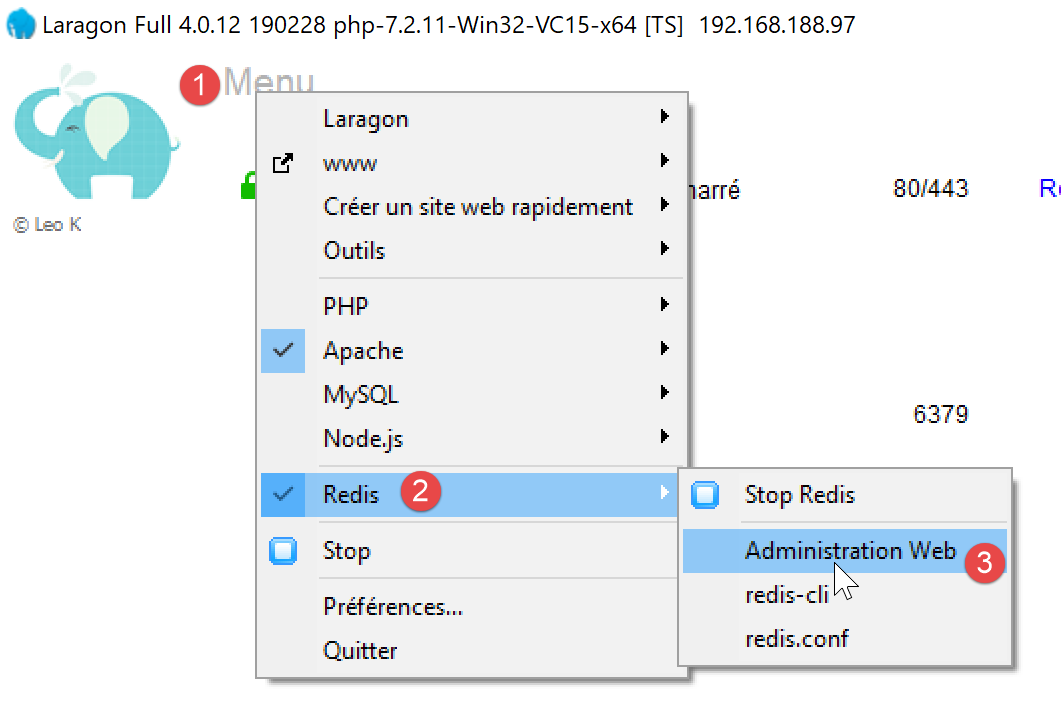Click the blue stop icon beside Stop
Viewport: 1061px width, 709px height.
[x=283, y=551]
